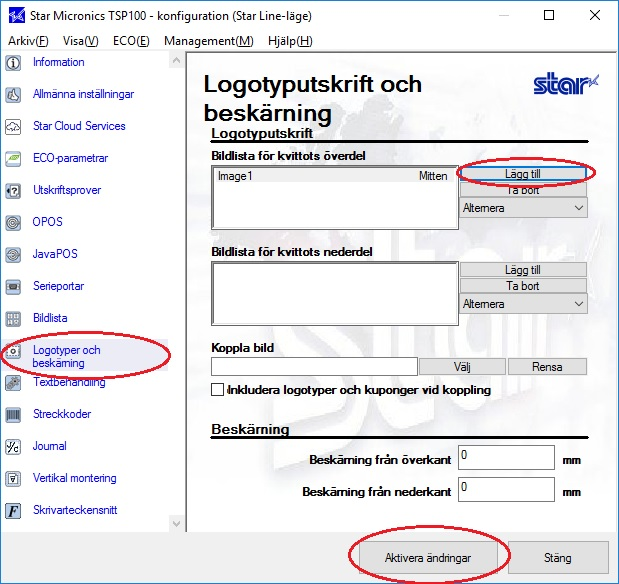
Task: Click the Journal icon in sidebar
Action: tap(13, 447)
